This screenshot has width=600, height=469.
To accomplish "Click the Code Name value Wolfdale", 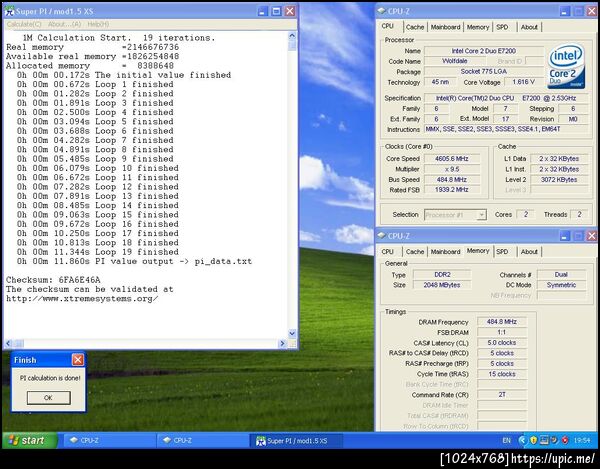I will click(455, 61).
